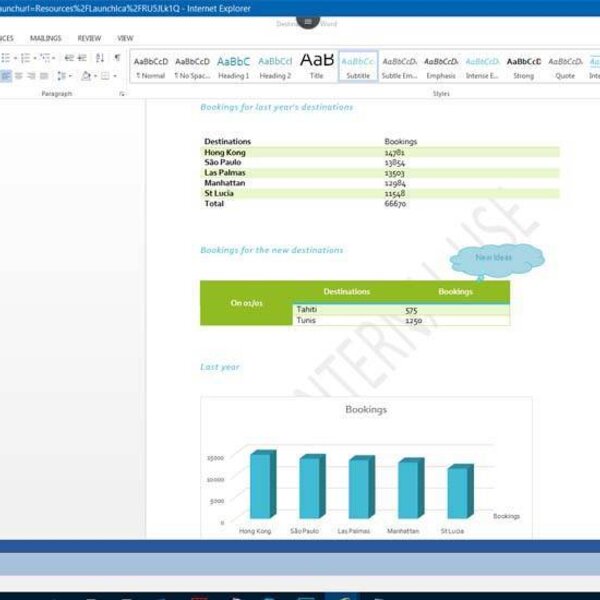The width and height of the screenshot is (600, 600).
Task: Click the 'Tahiti' table cell
Action: [x=307, y=309]
